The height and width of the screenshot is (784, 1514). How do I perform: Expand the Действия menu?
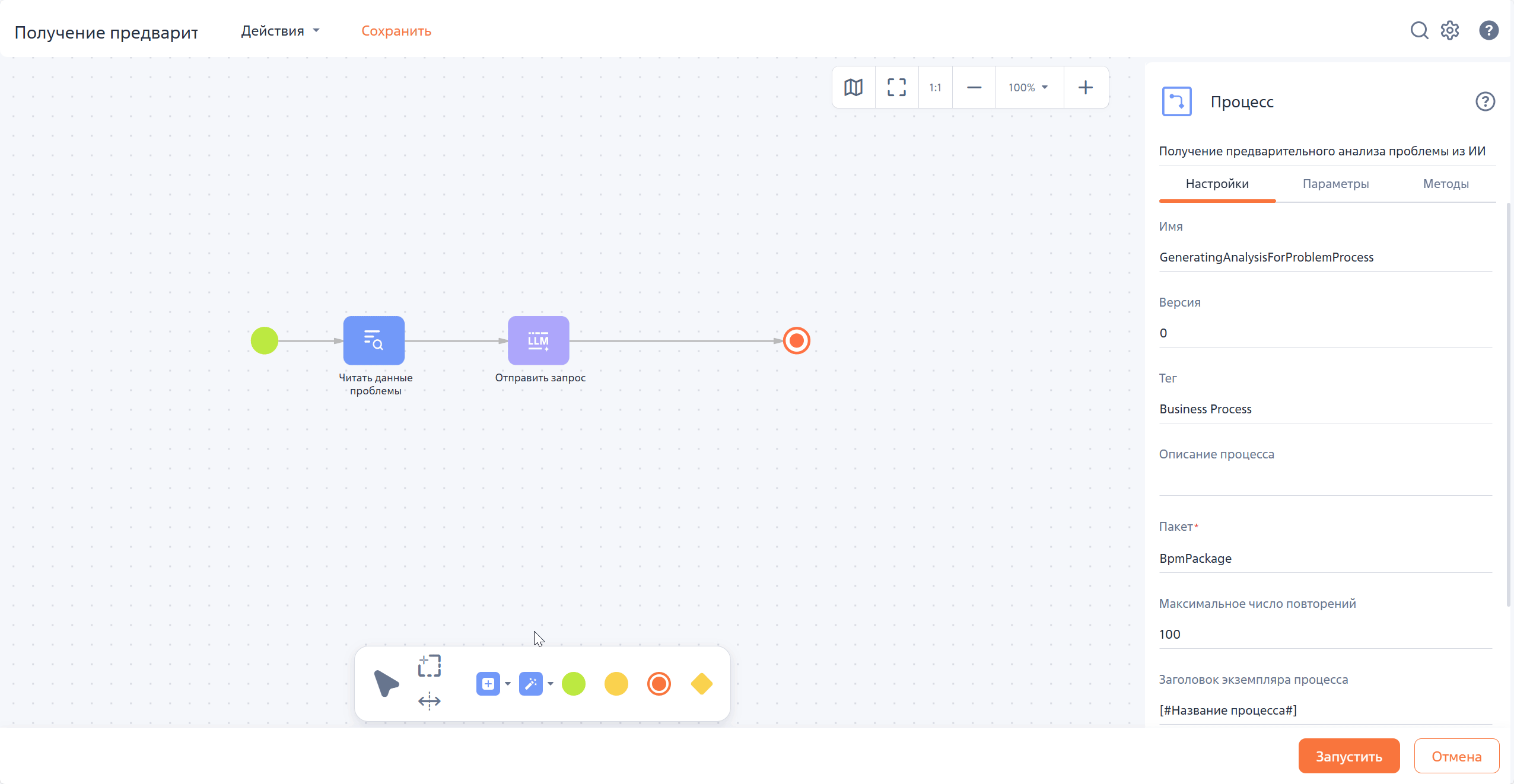point(280,31)
